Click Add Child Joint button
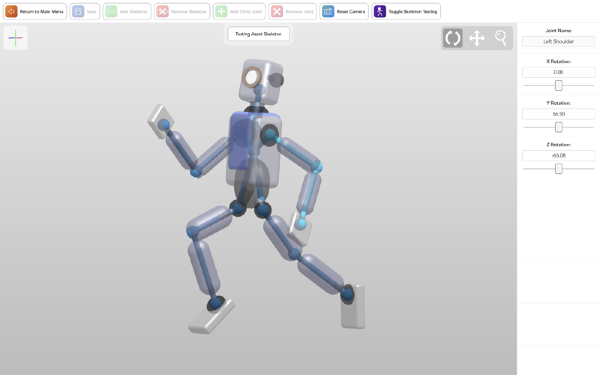 click(x=239, y=11)
